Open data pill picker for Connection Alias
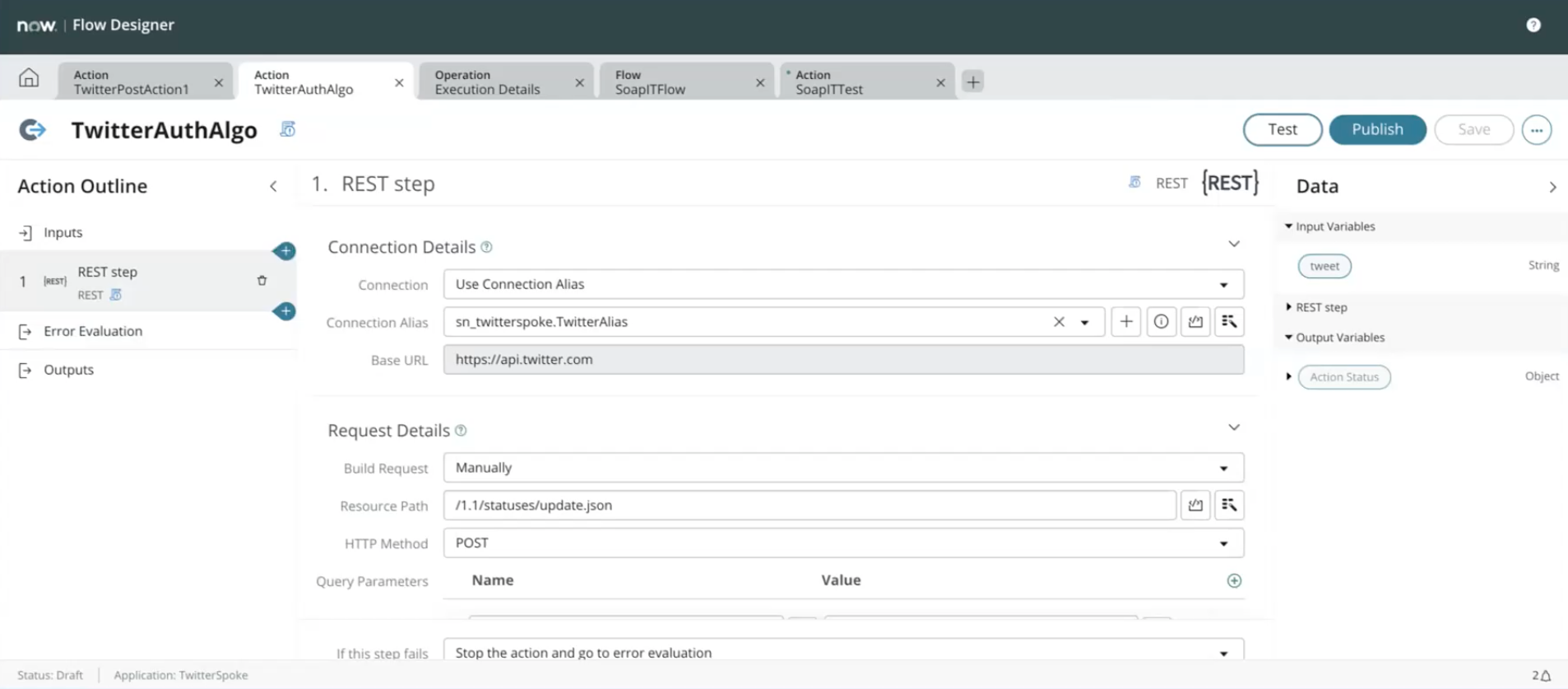Image resolution: width=1568 pixels, height=689 pixels. [x=1229, y=322]
